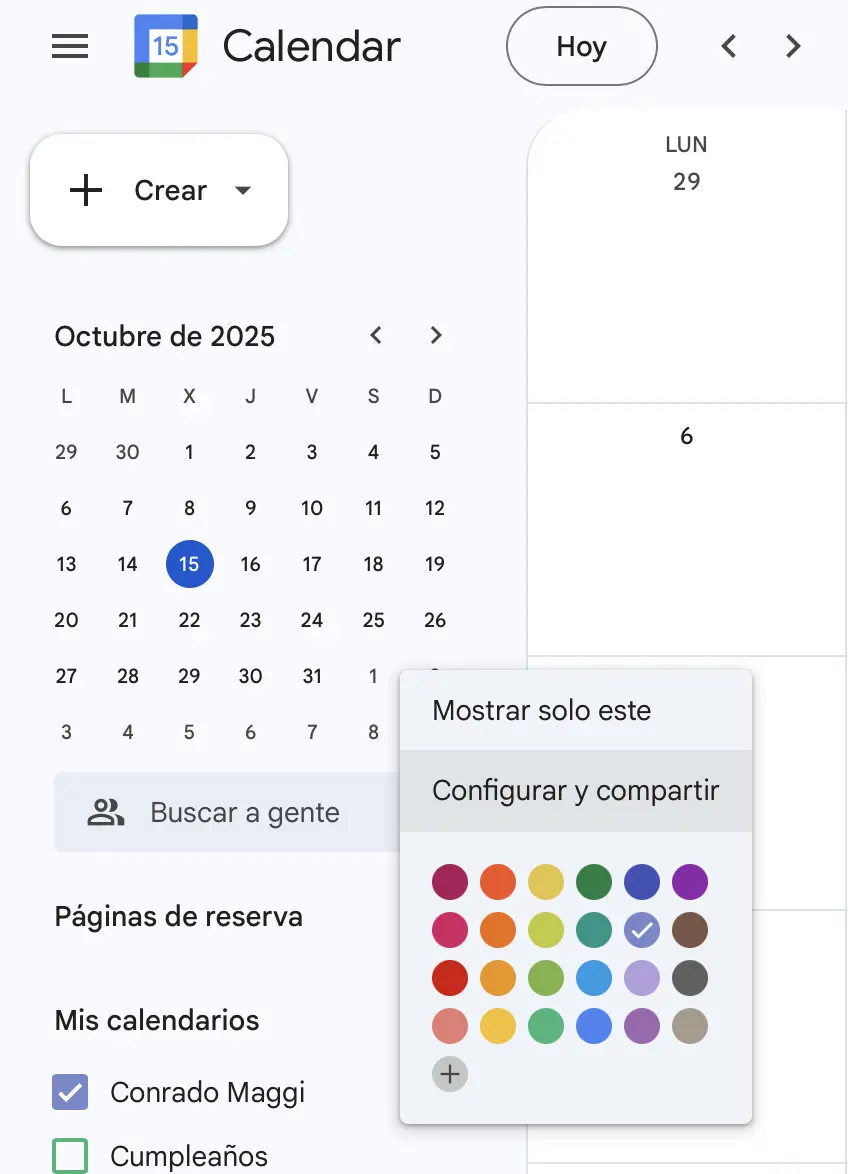This screenshot has width=848, height=1174.
Task: Choose Configurar y compartir from the menu
Action: 575,790
